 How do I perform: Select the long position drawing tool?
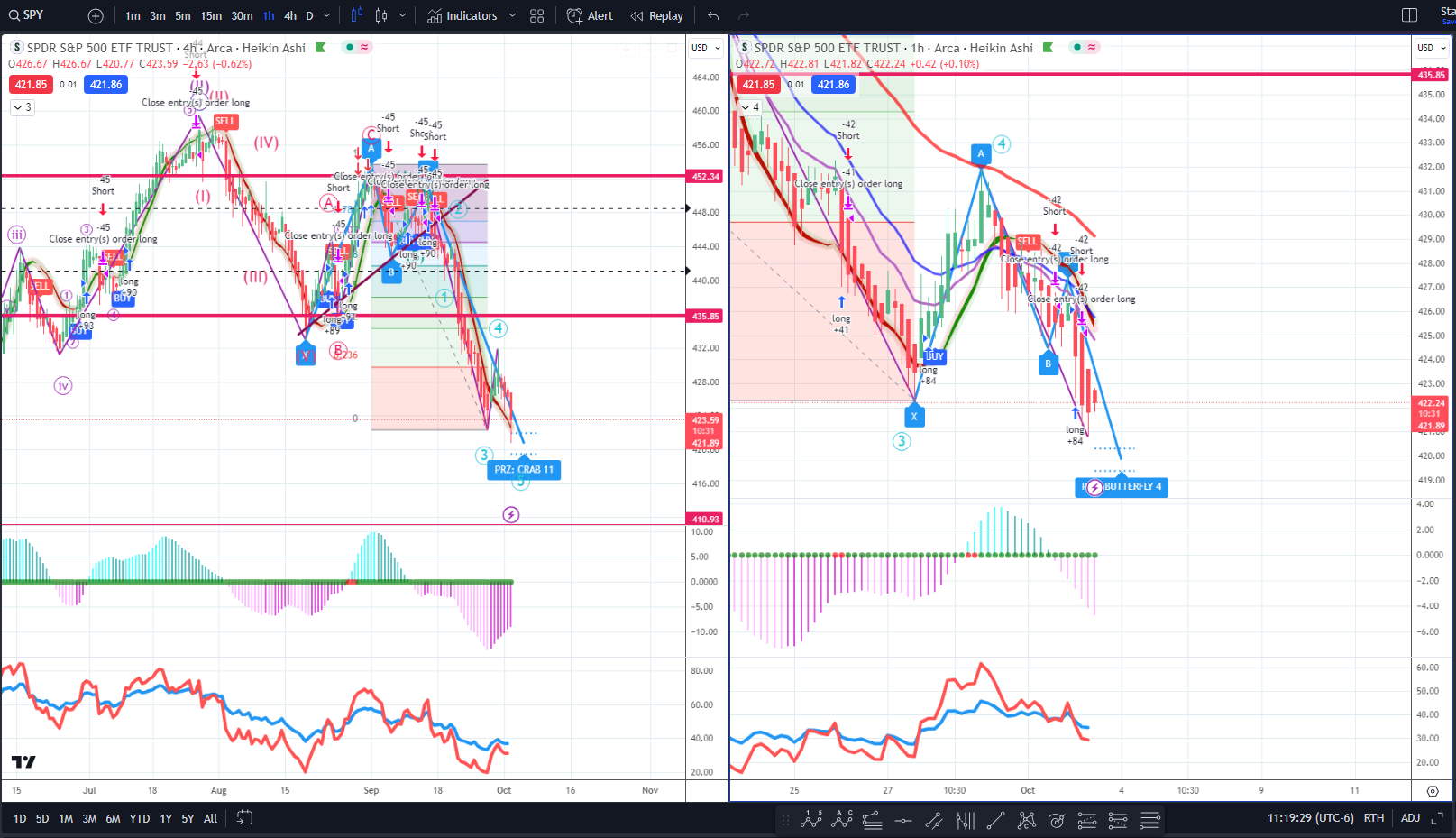(1087, 820)
